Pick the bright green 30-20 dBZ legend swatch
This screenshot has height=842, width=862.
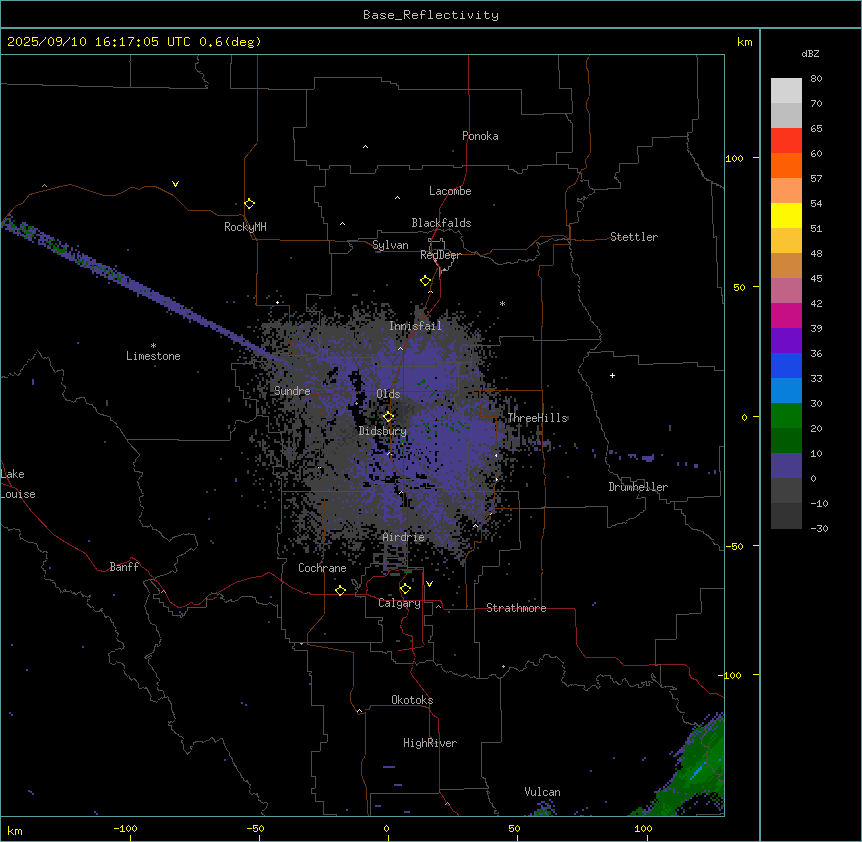(x=786, y=416)
